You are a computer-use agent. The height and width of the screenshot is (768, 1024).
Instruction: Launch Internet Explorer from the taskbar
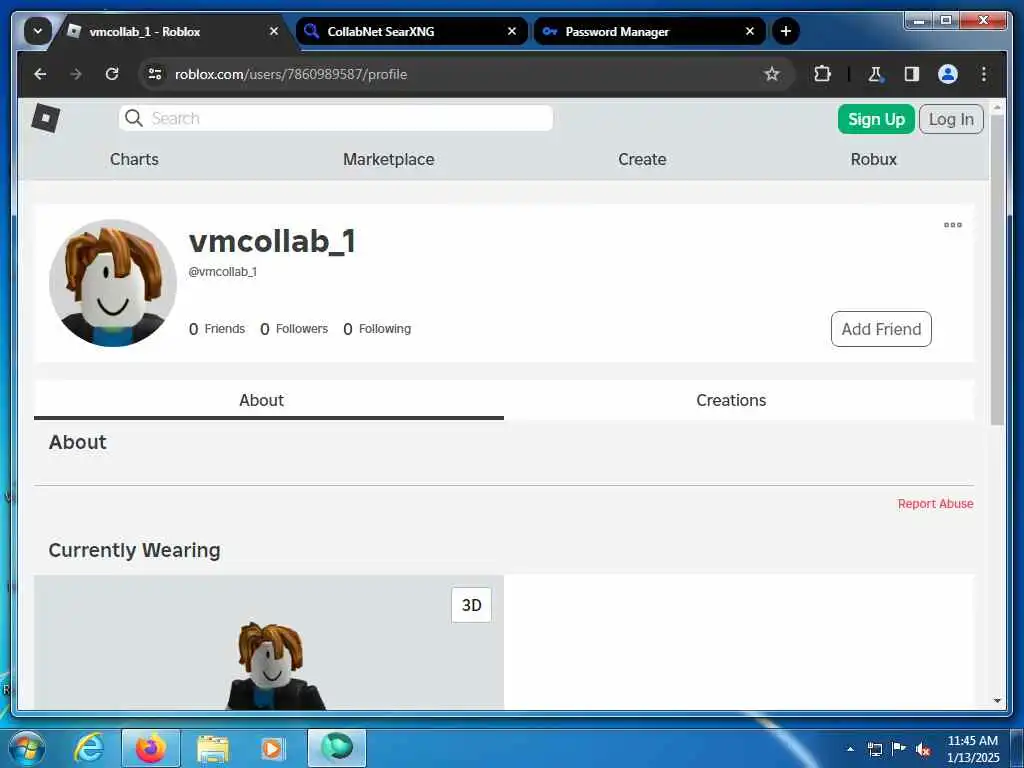(x=89, y=748)
